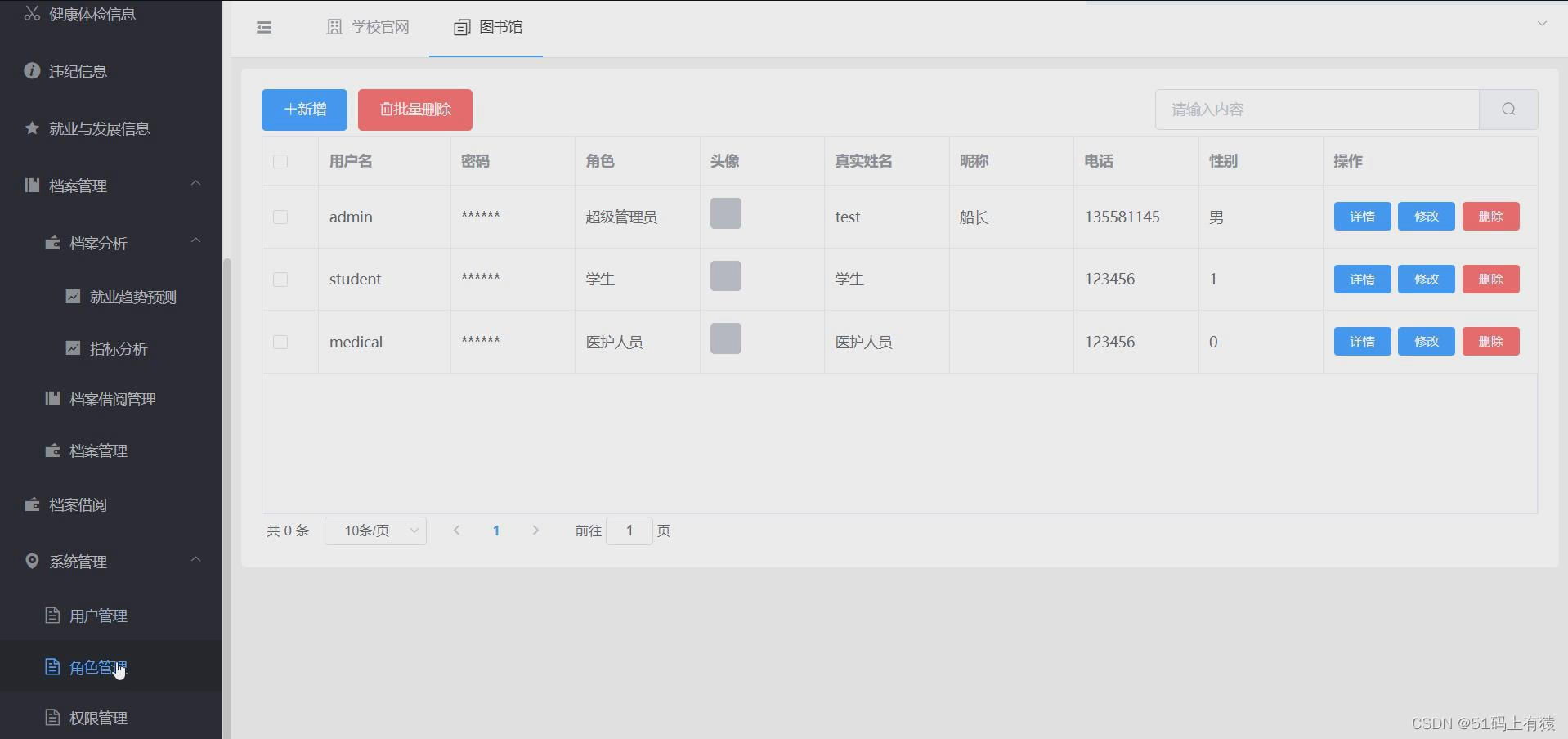The width and height of the screenshot is (1568, 739).
Task: Open 档案借阅 in the sidebar
Action: point(111,504)
